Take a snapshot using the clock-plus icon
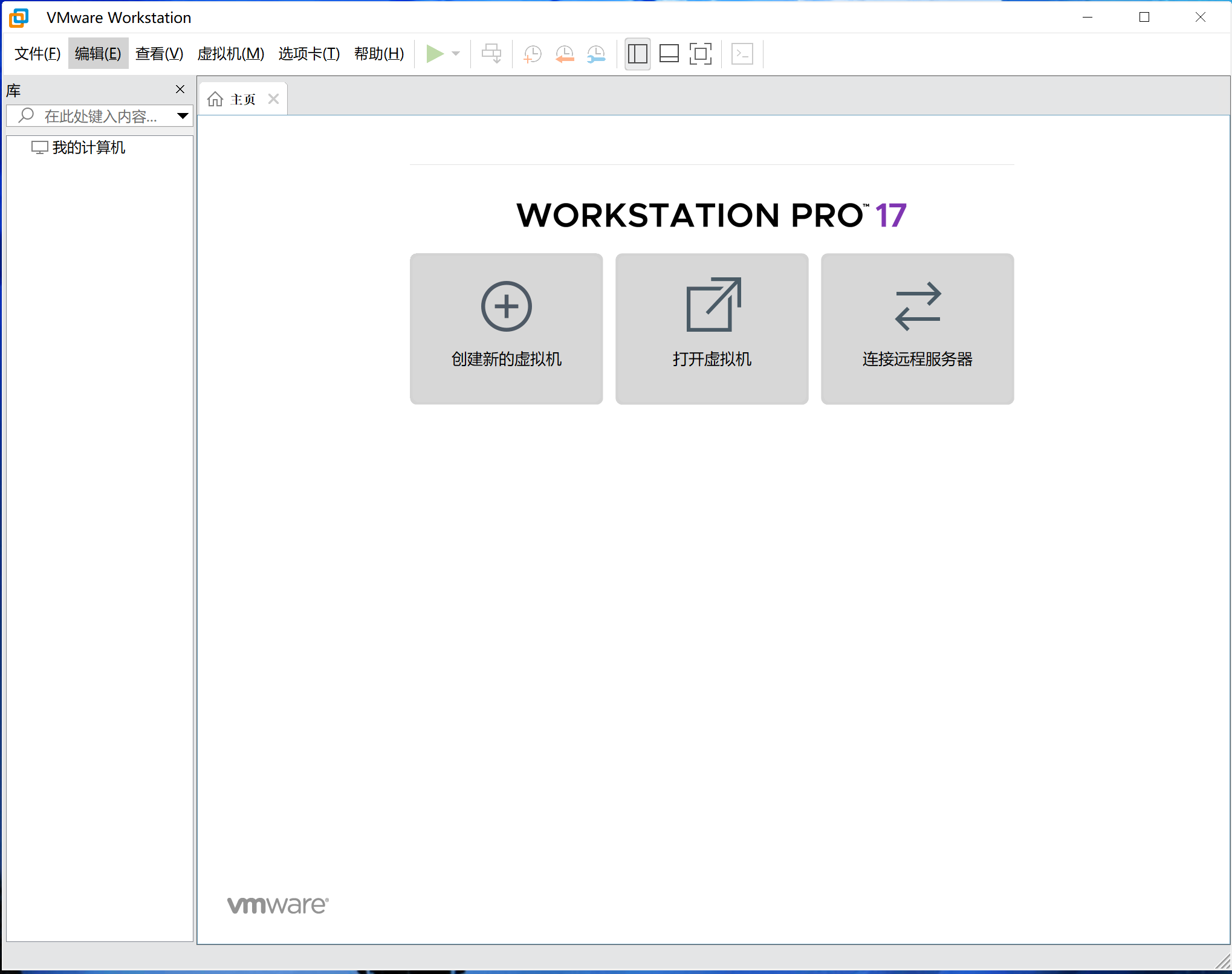1232x974 pixels. [532, 54]
